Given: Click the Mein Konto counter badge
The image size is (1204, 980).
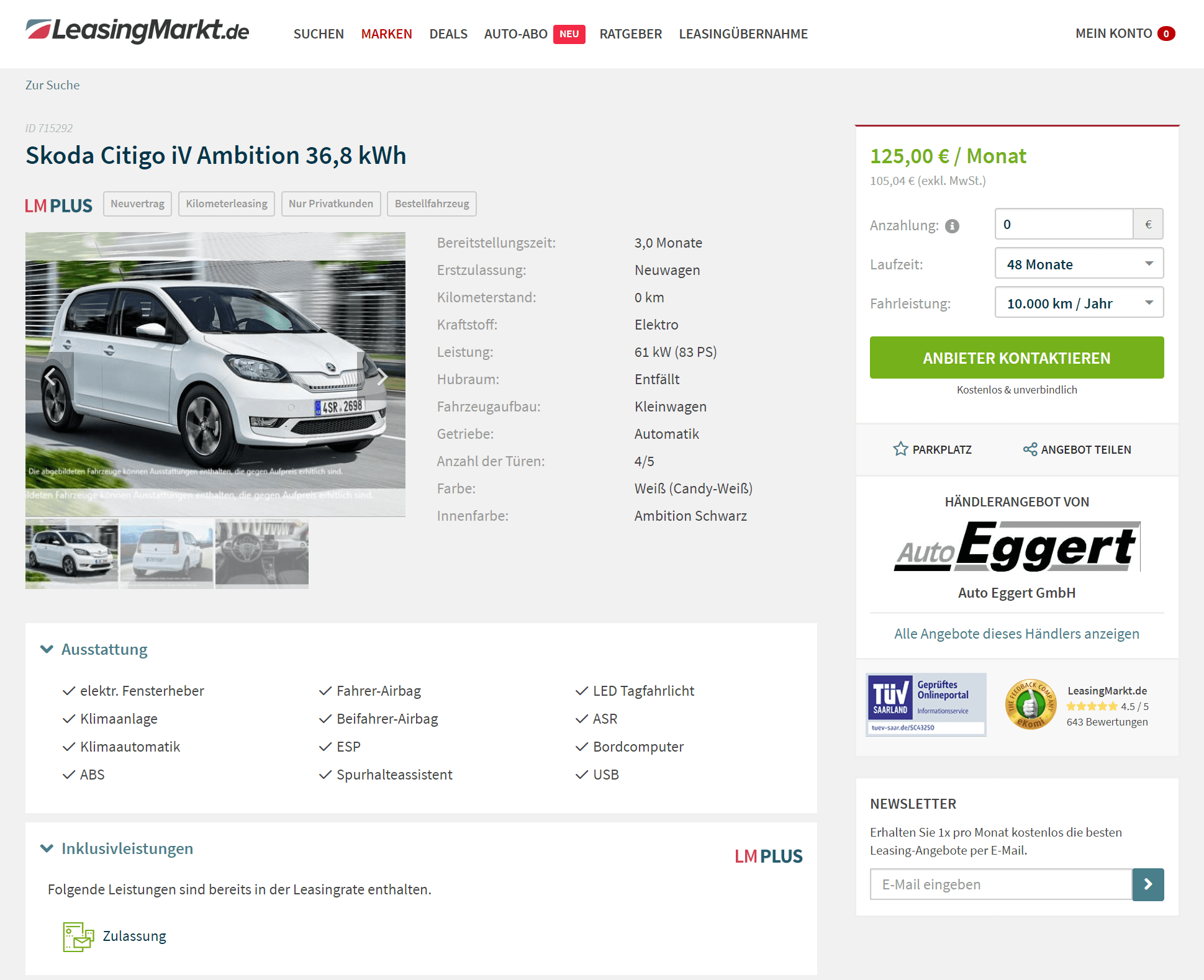Looking at the screenshot, I should tap(1166, 34).
